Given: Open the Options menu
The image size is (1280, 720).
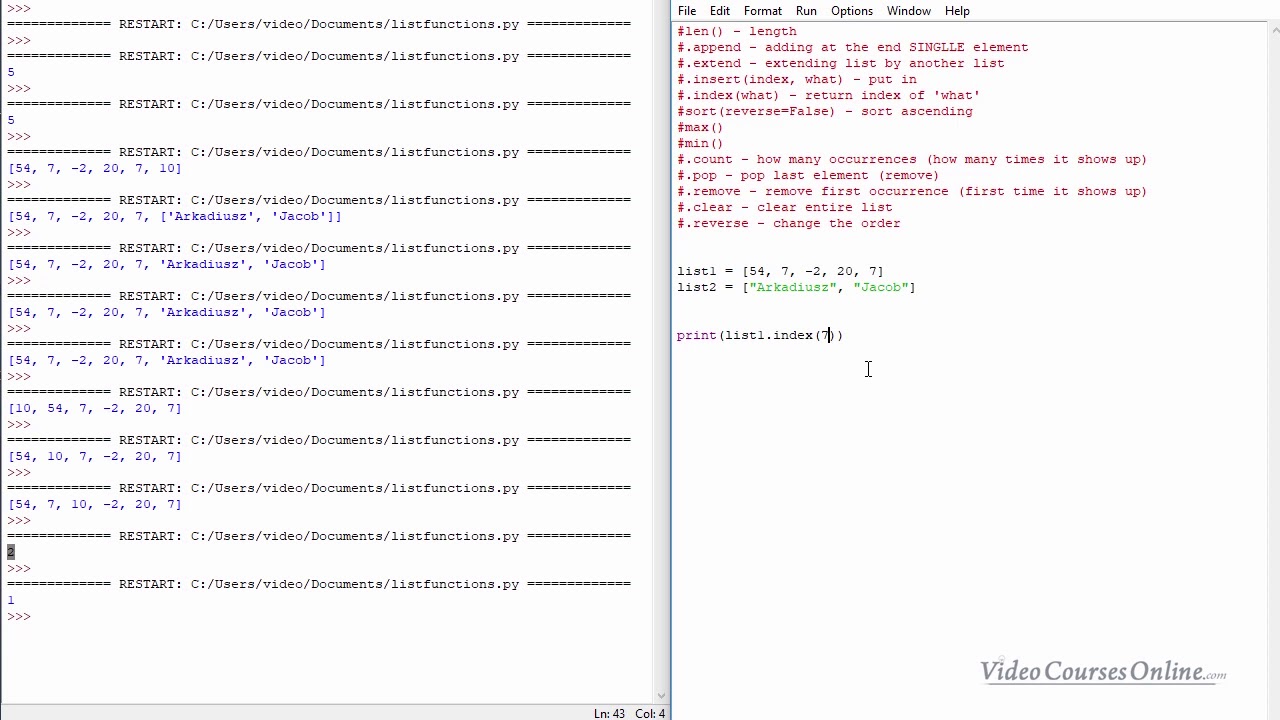Looking at the screenshot, I should tap(852, 10).
